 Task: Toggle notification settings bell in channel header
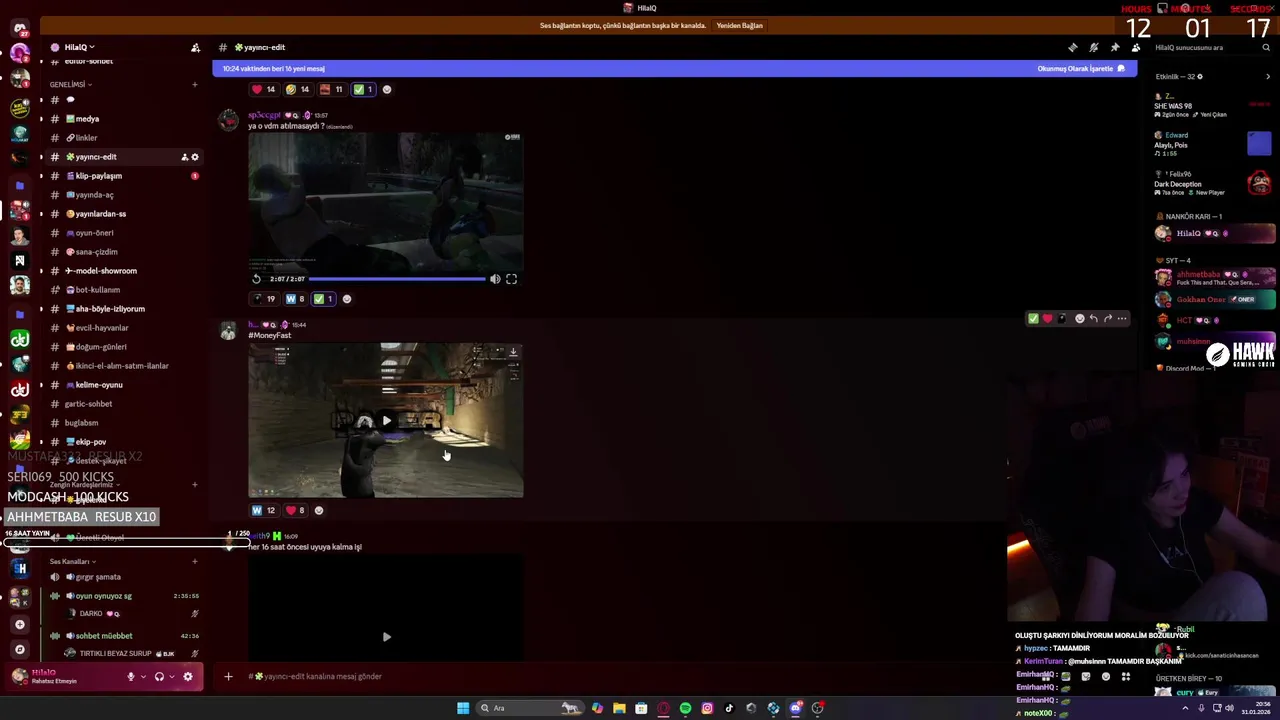pos(1094,47)
